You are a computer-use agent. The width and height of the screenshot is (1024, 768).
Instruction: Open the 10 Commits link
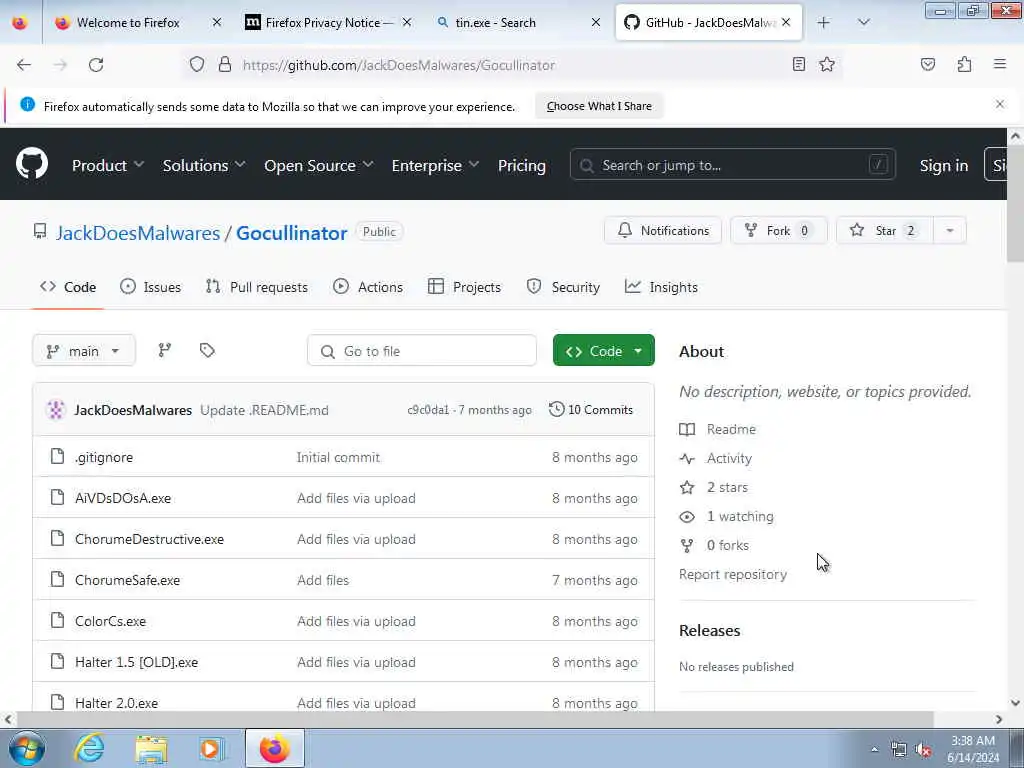[x=591, y=409]
